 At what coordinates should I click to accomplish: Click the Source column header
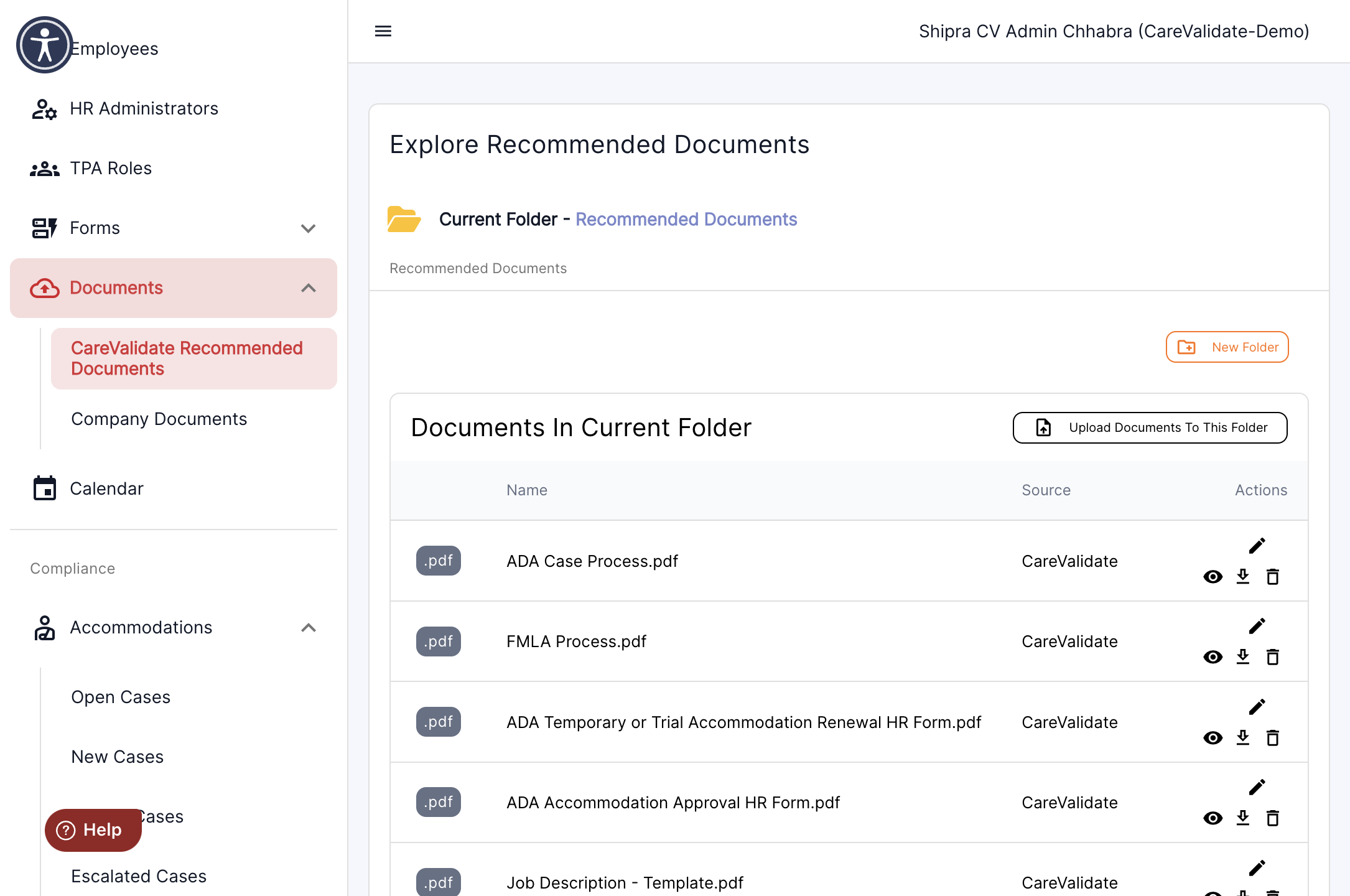1046,490
